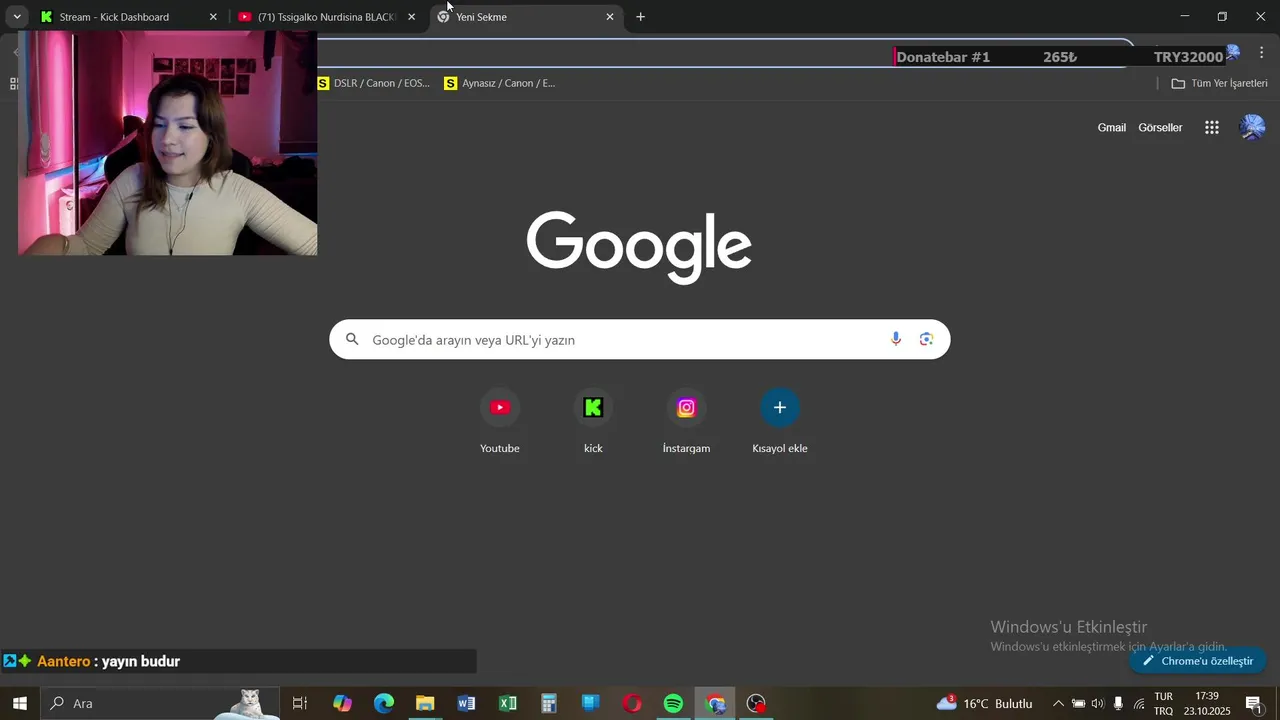Open the OBS Studio taskbar icon
This screenshot has width=1280, height=720.
[x=757, y=703]
